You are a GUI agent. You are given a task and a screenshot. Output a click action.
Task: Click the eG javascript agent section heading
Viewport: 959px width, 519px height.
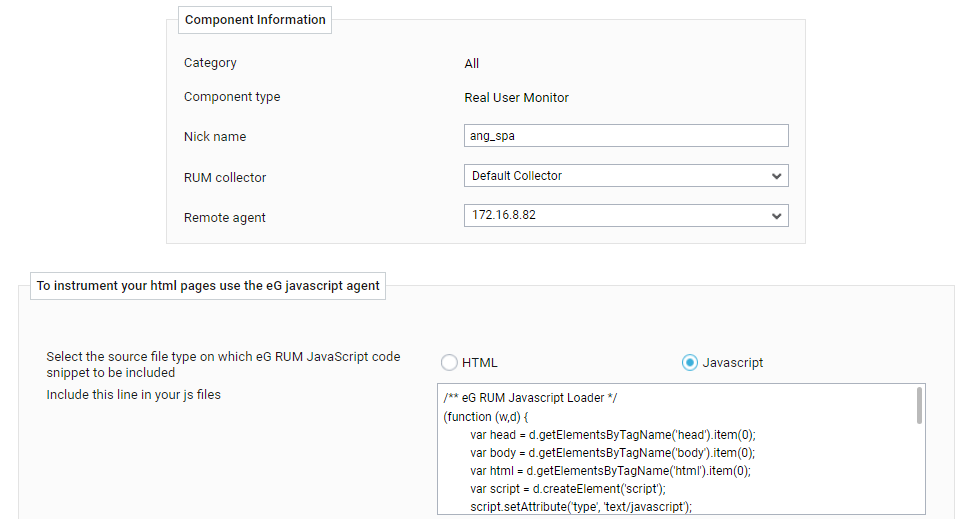(208, 285)
